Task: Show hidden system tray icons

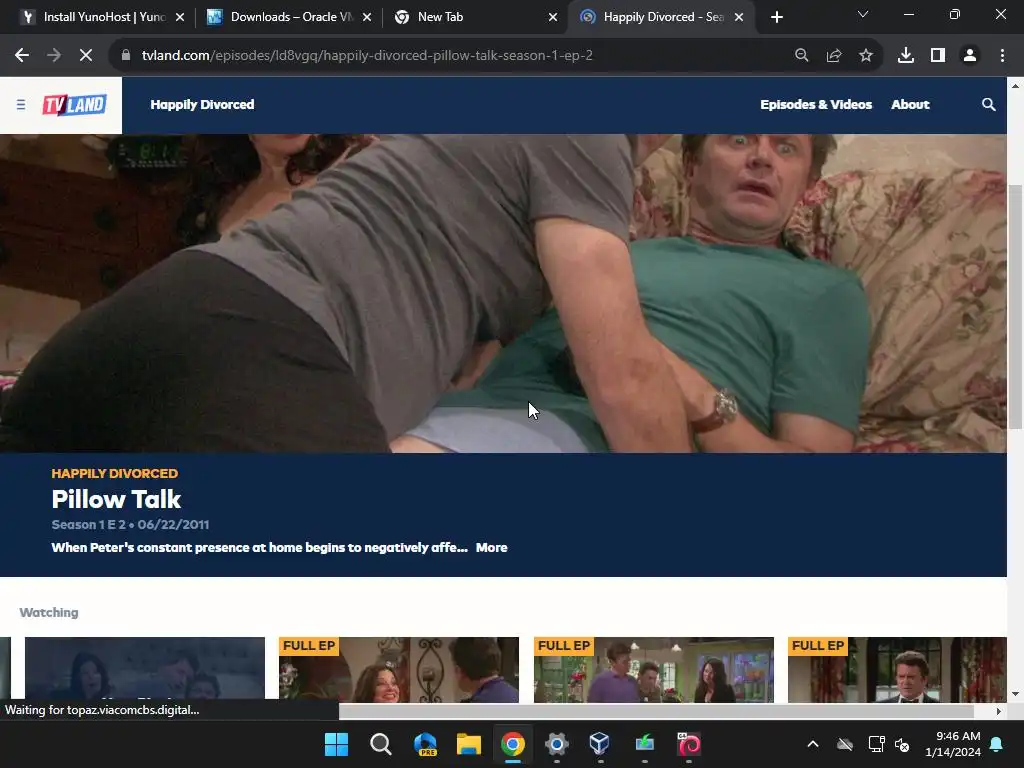Action: tap(813, 744)
